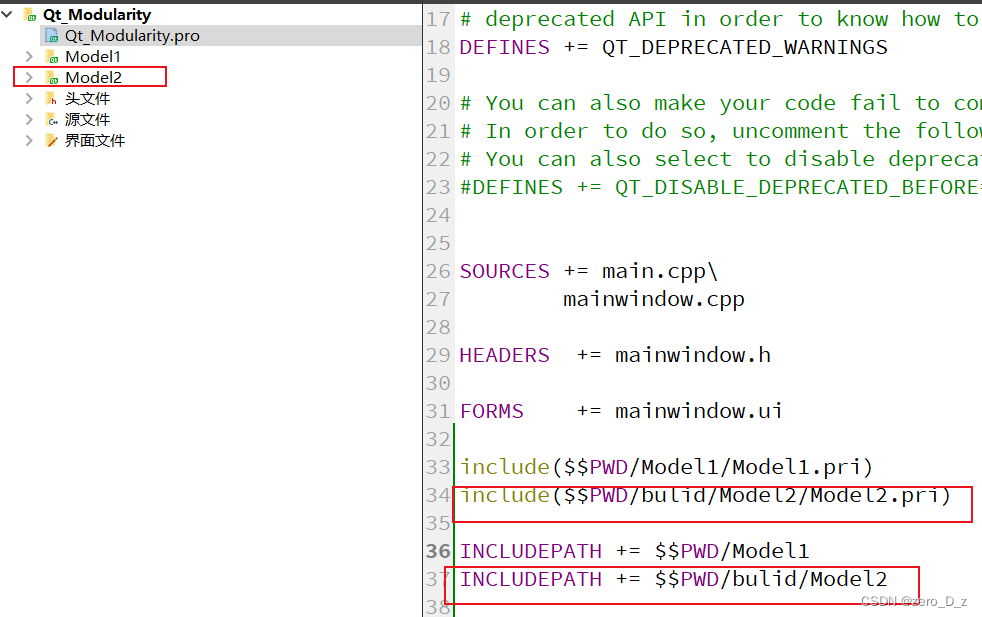The width and height of the screenshot is (982, 617).
Task: Select the Model1 tree item label
Action: point(93,57)
